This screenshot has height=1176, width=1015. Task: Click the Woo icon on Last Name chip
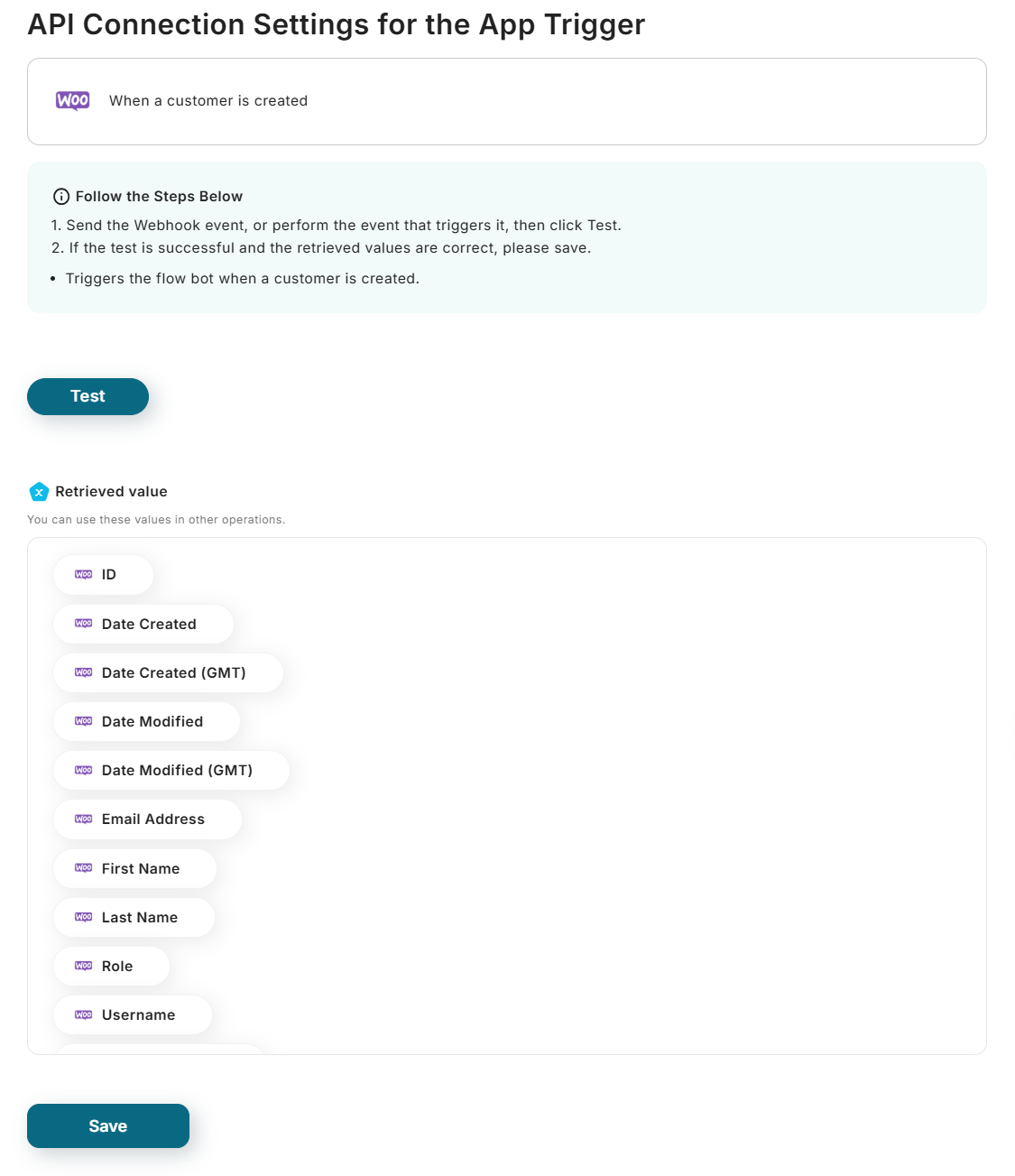click(84, 917)
